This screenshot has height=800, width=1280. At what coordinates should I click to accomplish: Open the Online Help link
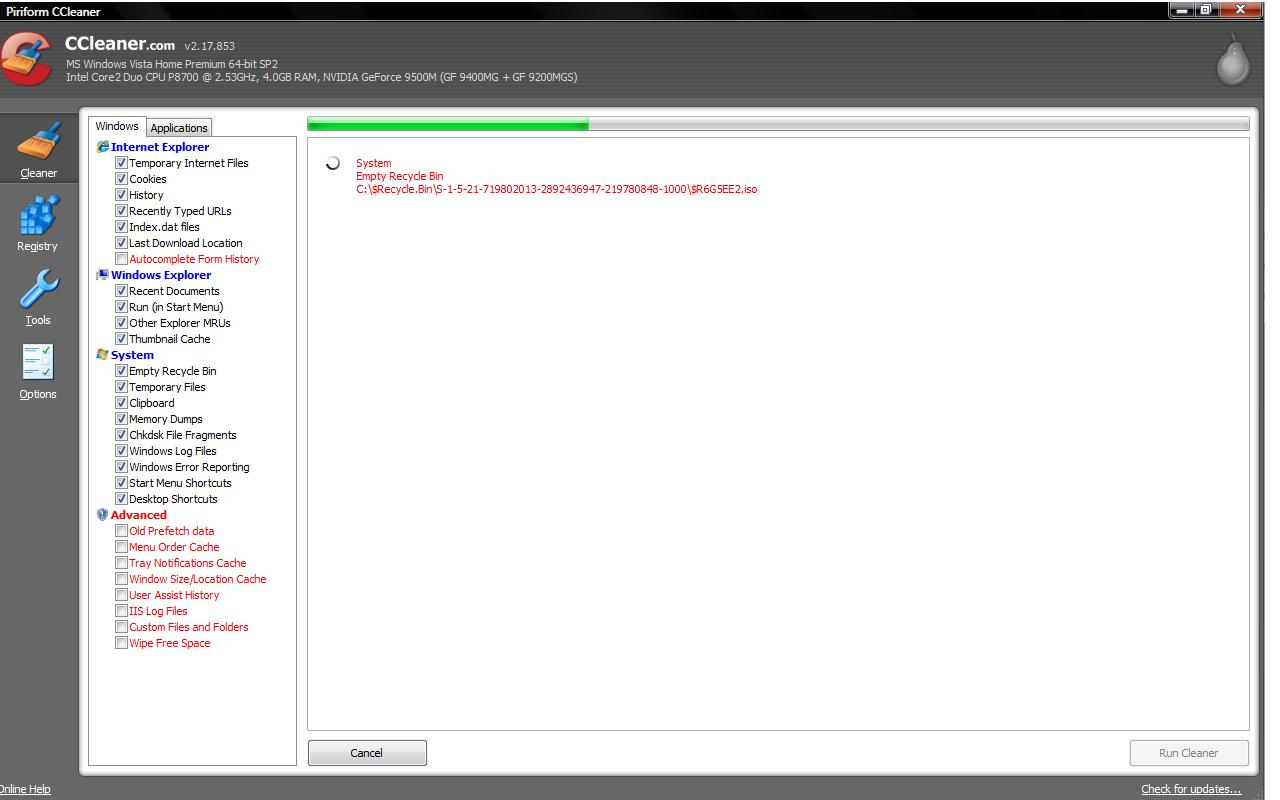click(x=24, y=789)
